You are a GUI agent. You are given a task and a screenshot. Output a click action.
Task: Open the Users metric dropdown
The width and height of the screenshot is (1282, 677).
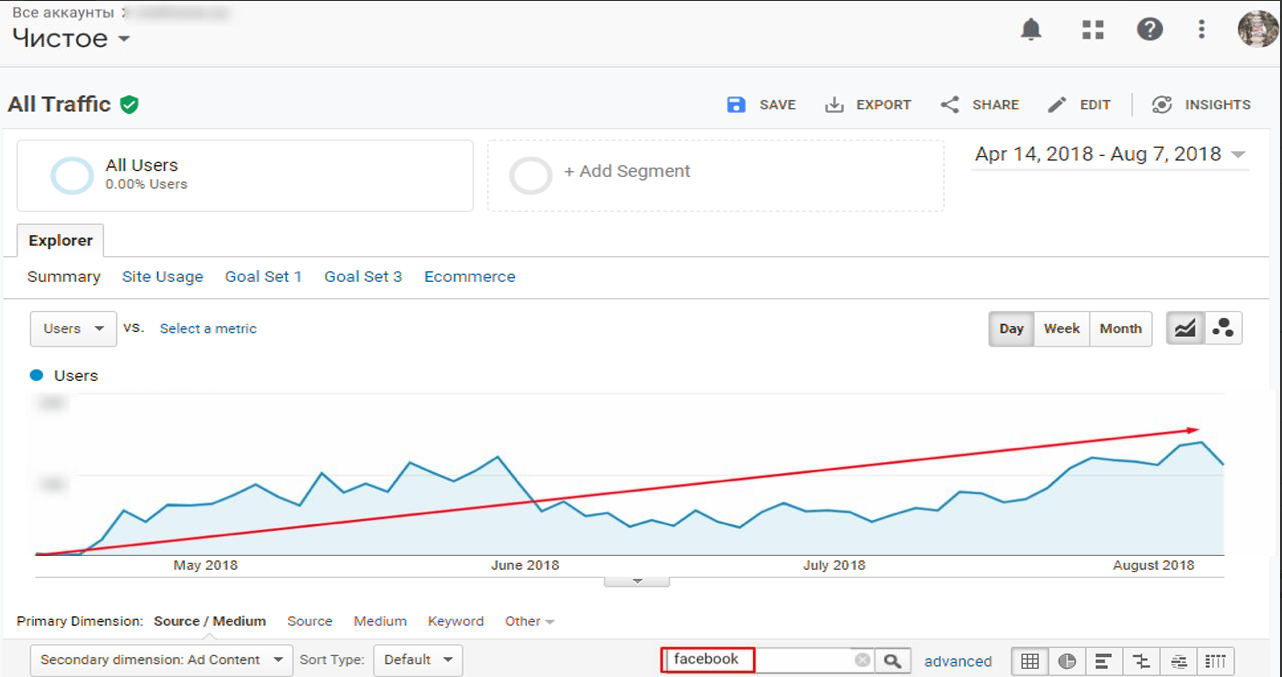pyautogui.click(x=74, y=329)
